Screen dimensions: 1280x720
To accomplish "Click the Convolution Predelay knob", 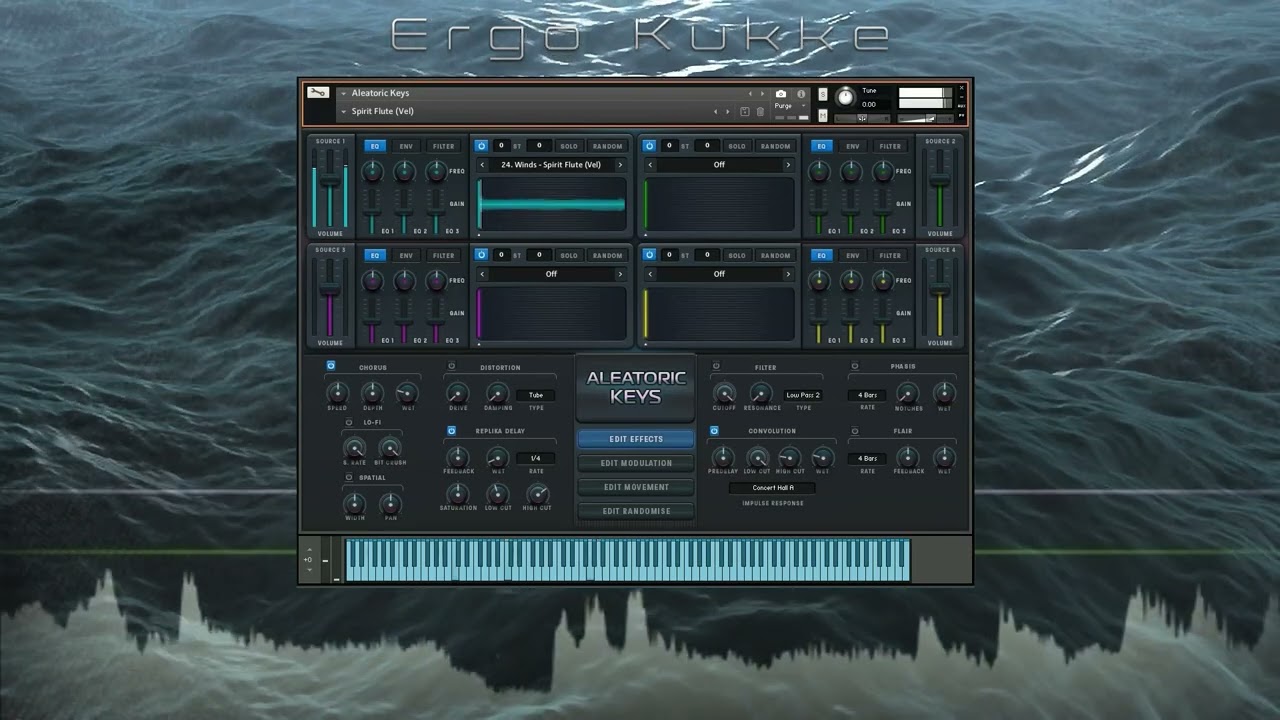I will (x=722, y=457).
